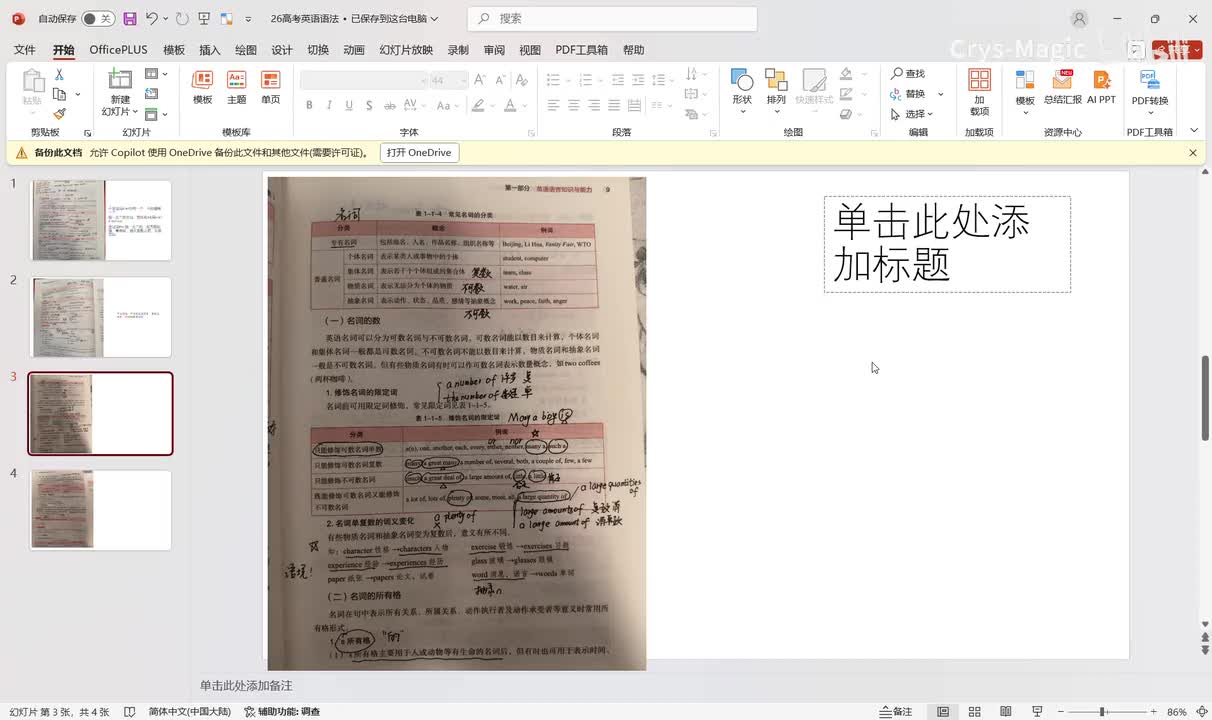Switch to the 设计 tab
1212x720 pixels.
point(282,50)
